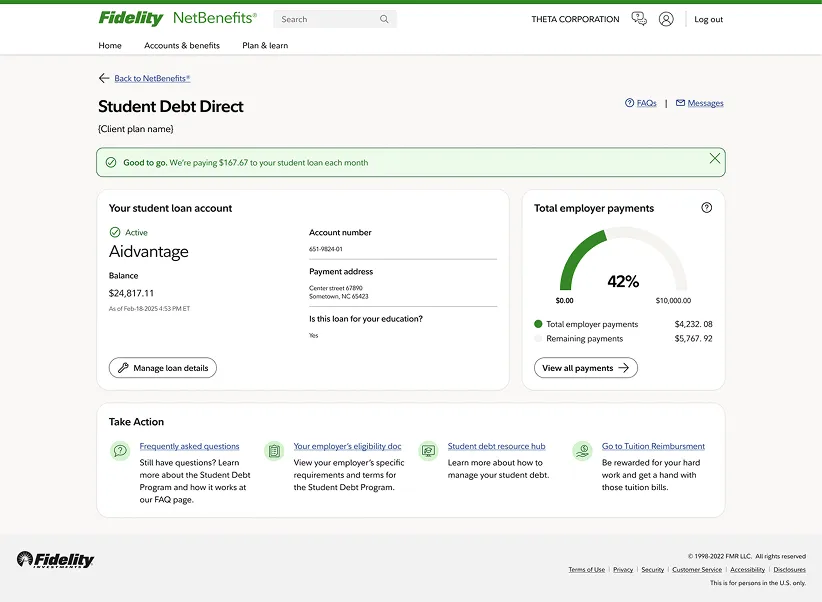Click Log out
822x602 pixels.
click(x=708, y=19)
